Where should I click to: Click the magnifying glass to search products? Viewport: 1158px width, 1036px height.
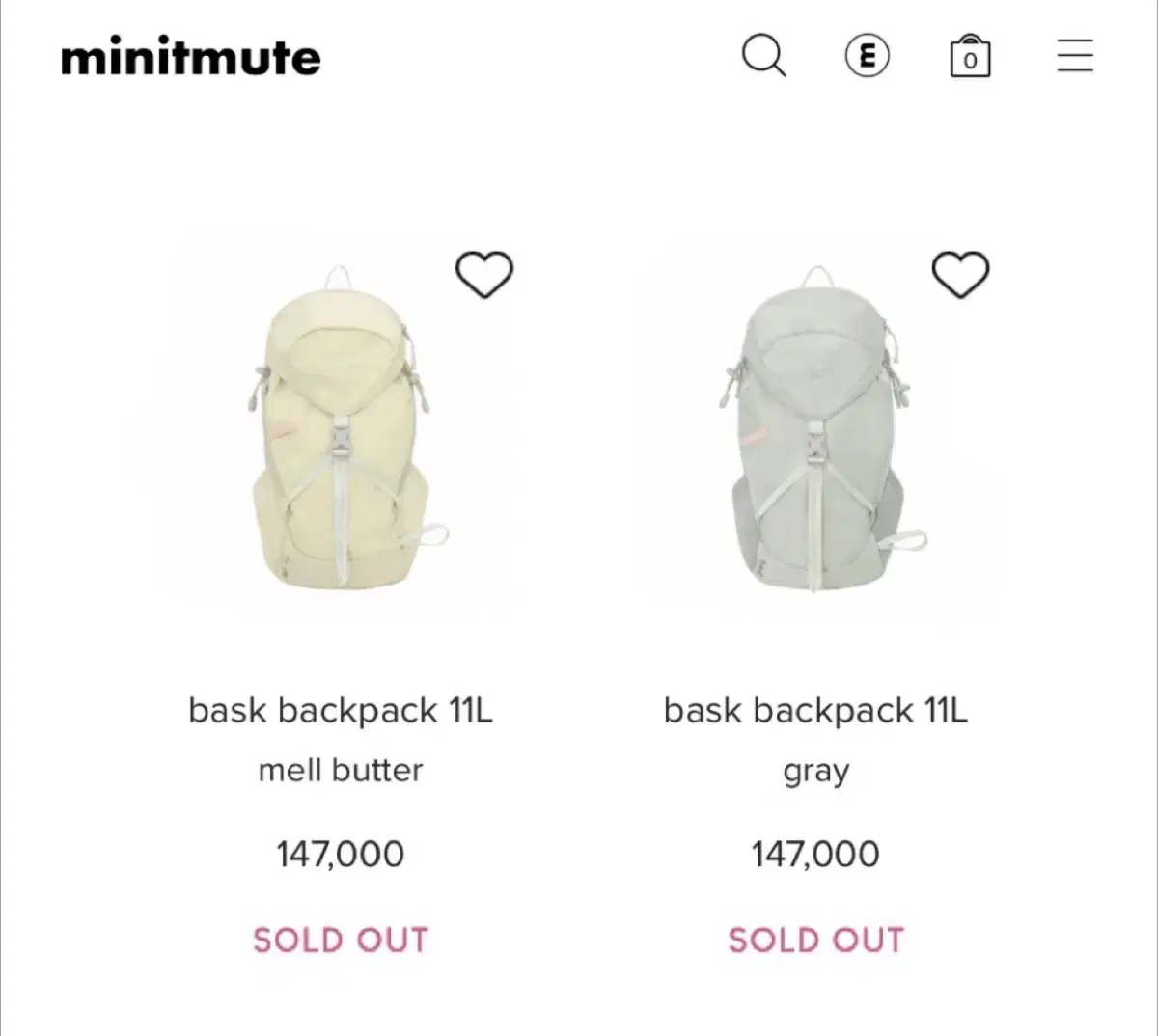tap(764, 57)
